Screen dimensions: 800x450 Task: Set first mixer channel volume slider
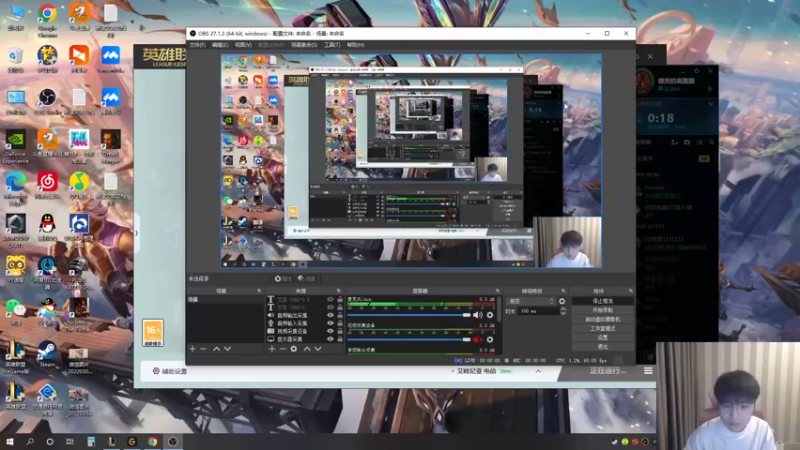pos(409,315)
